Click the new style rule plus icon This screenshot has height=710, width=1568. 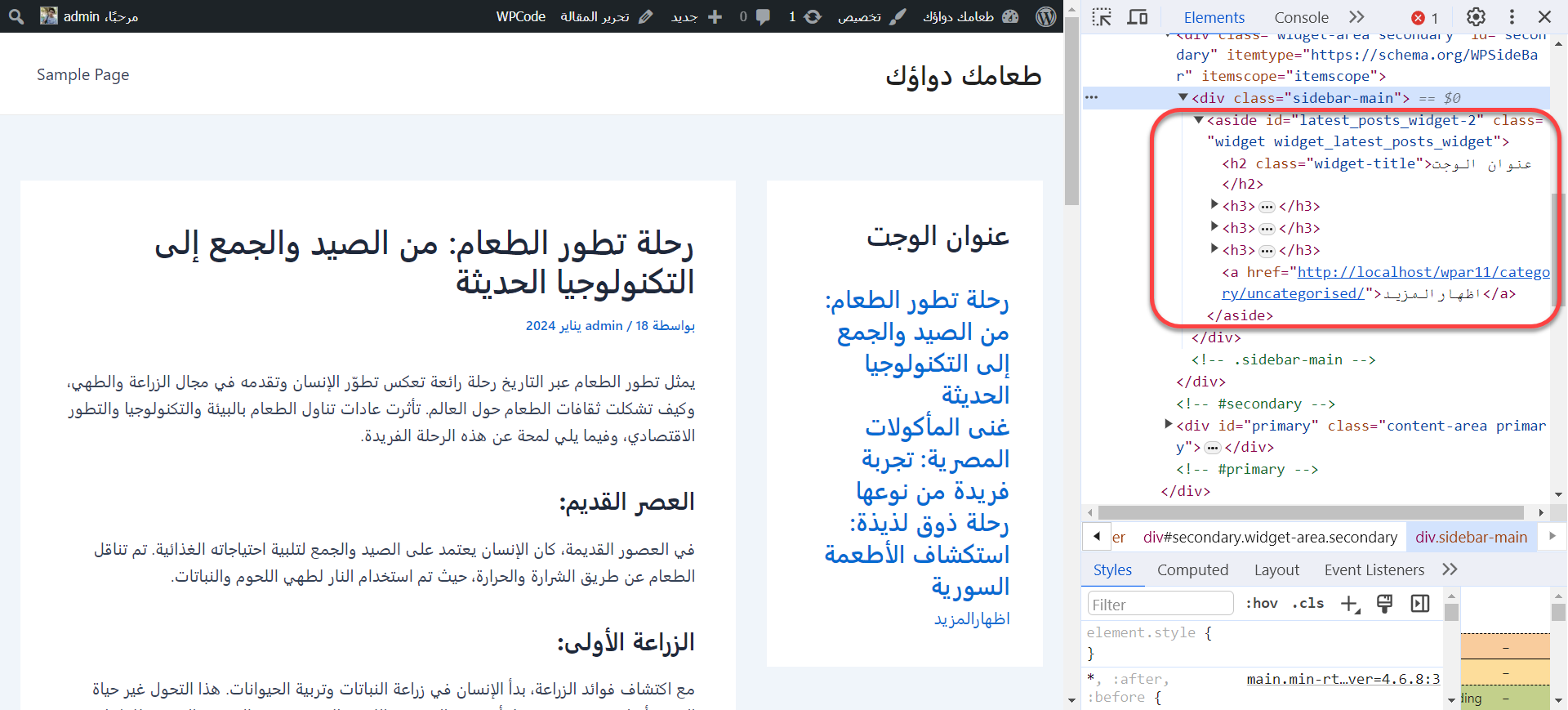[1350, 604]
